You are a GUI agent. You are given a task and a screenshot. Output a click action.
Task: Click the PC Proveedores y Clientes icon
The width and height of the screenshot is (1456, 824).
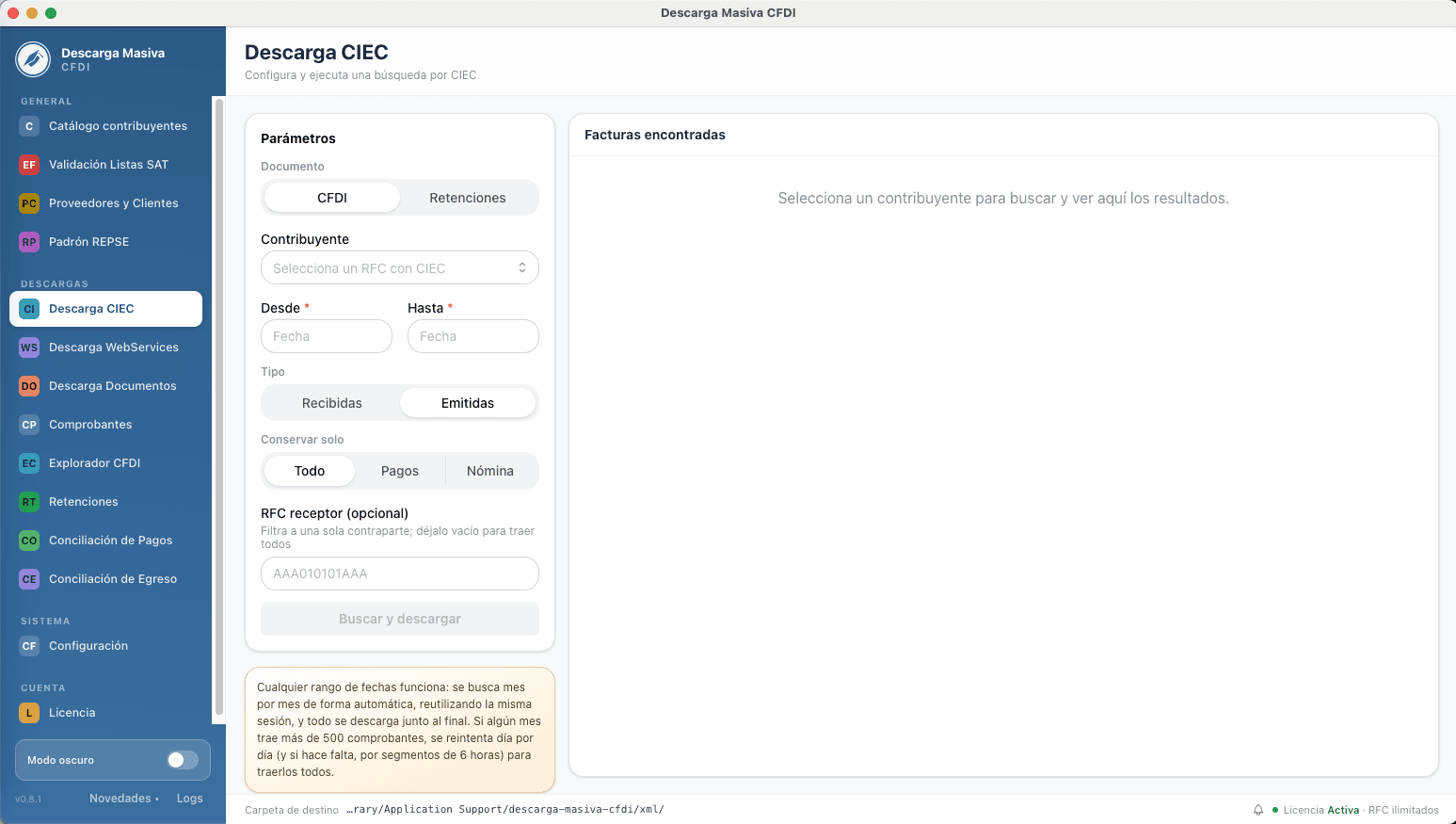tap(29, 203)
